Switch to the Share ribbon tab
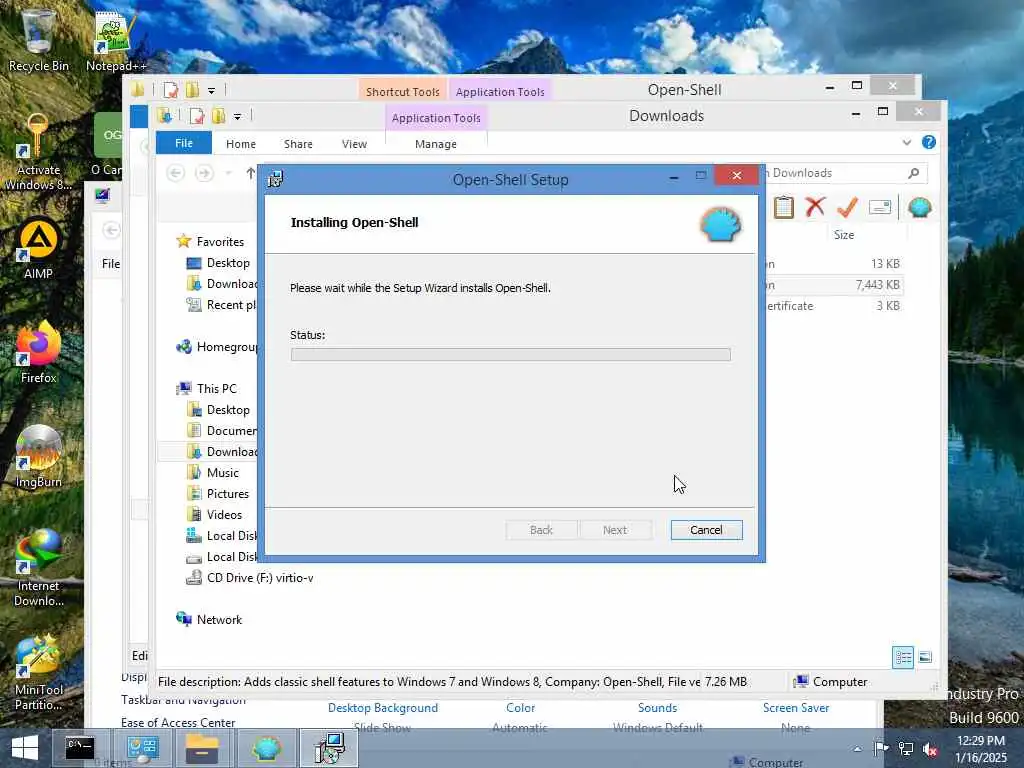This screenshot has width=1024, height=768. [x=298, y=144]
